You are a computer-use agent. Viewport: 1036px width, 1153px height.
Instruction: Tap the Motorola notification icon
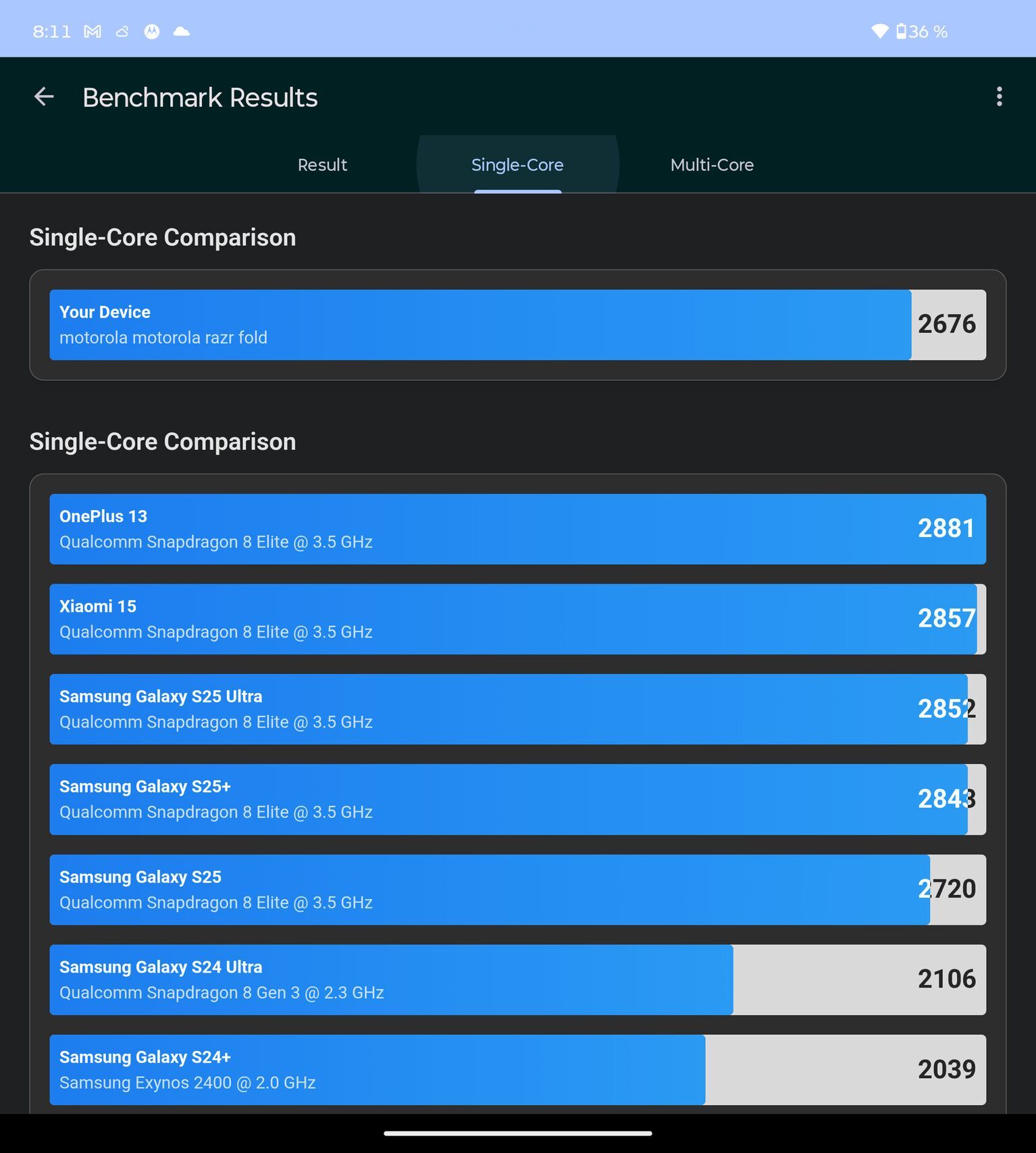point(152,32)
